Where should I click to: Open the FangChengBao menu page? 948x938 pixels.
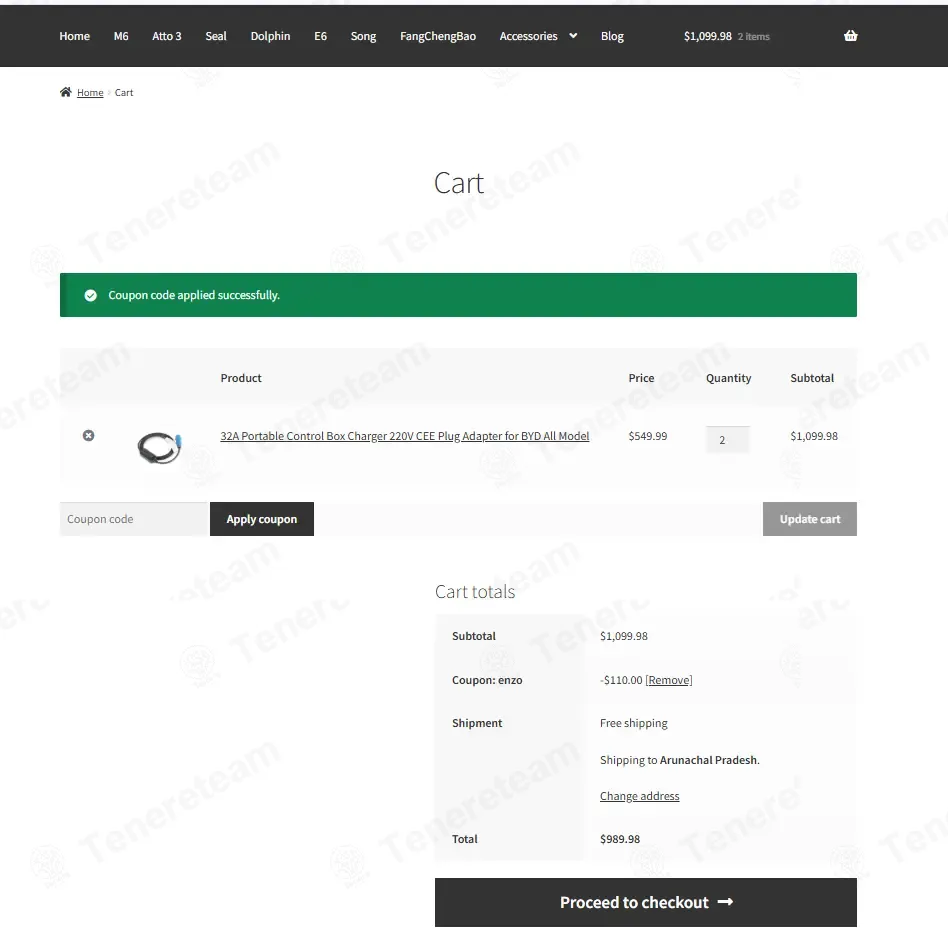438,36
